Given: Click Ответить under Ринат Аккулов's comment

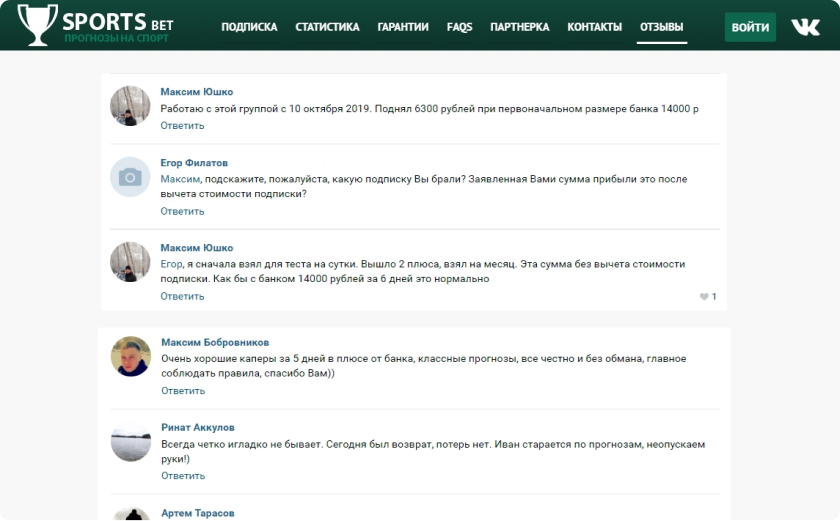Looking at the screenshot, I should [x=183, y=476].
